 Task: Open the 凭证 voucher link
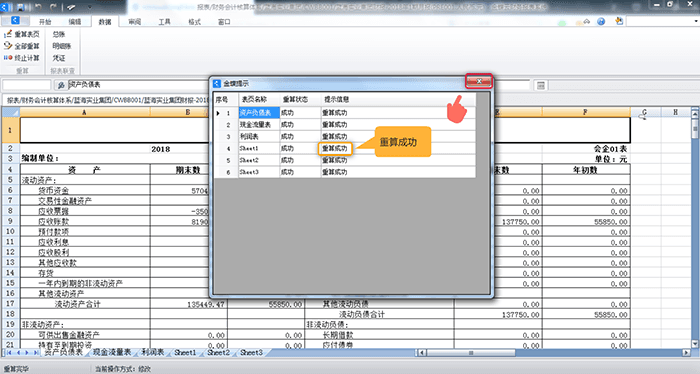coord(59,58)
